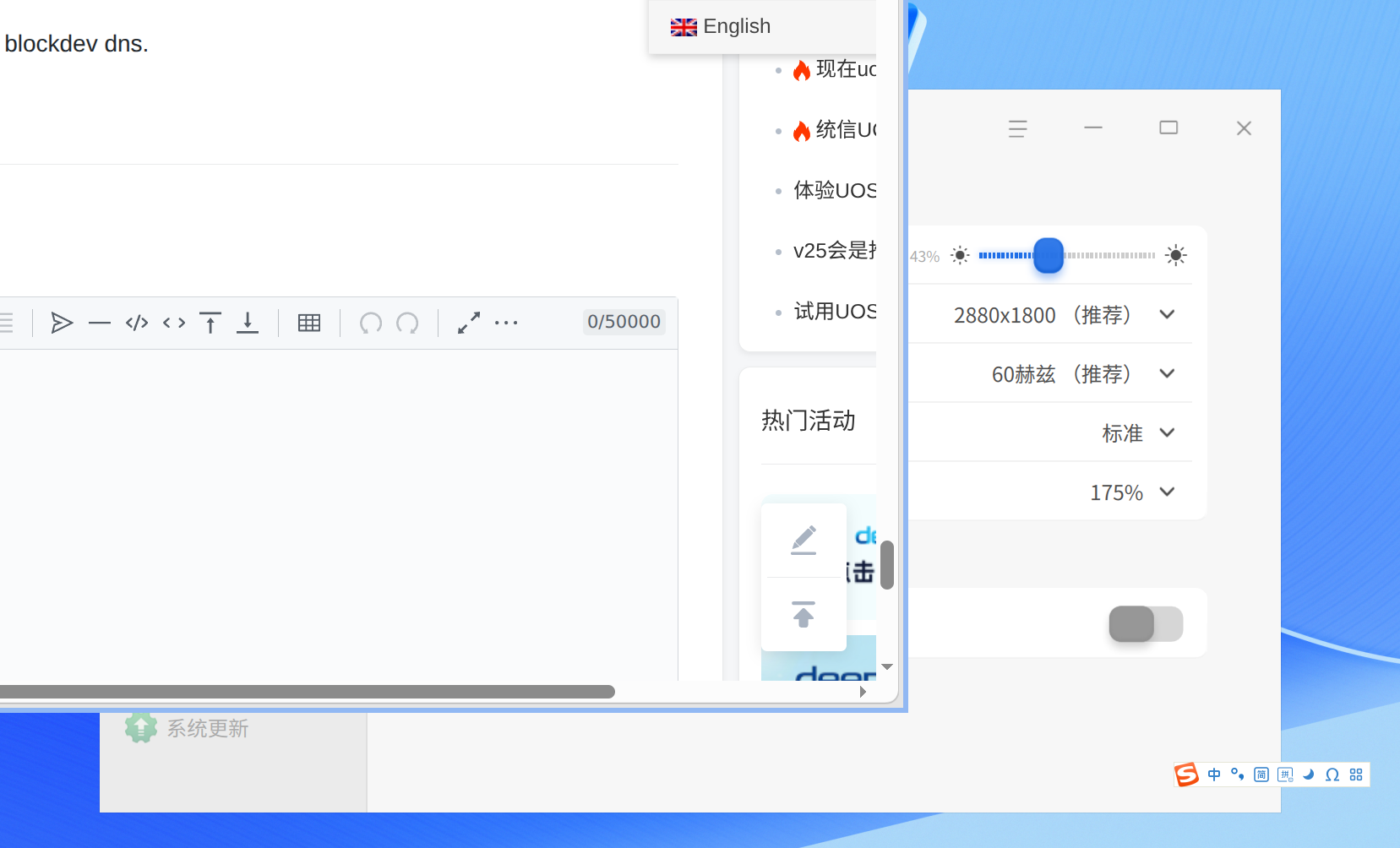The image size is (1400, 848).
Task: Click the moon icon in input bar
Action: [x=1309, y=775]
